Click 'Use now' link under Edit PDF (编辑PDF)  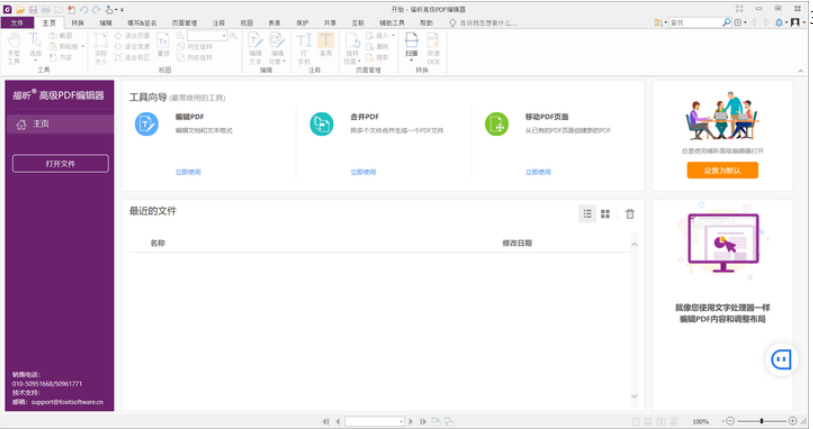tap(188, 172)
